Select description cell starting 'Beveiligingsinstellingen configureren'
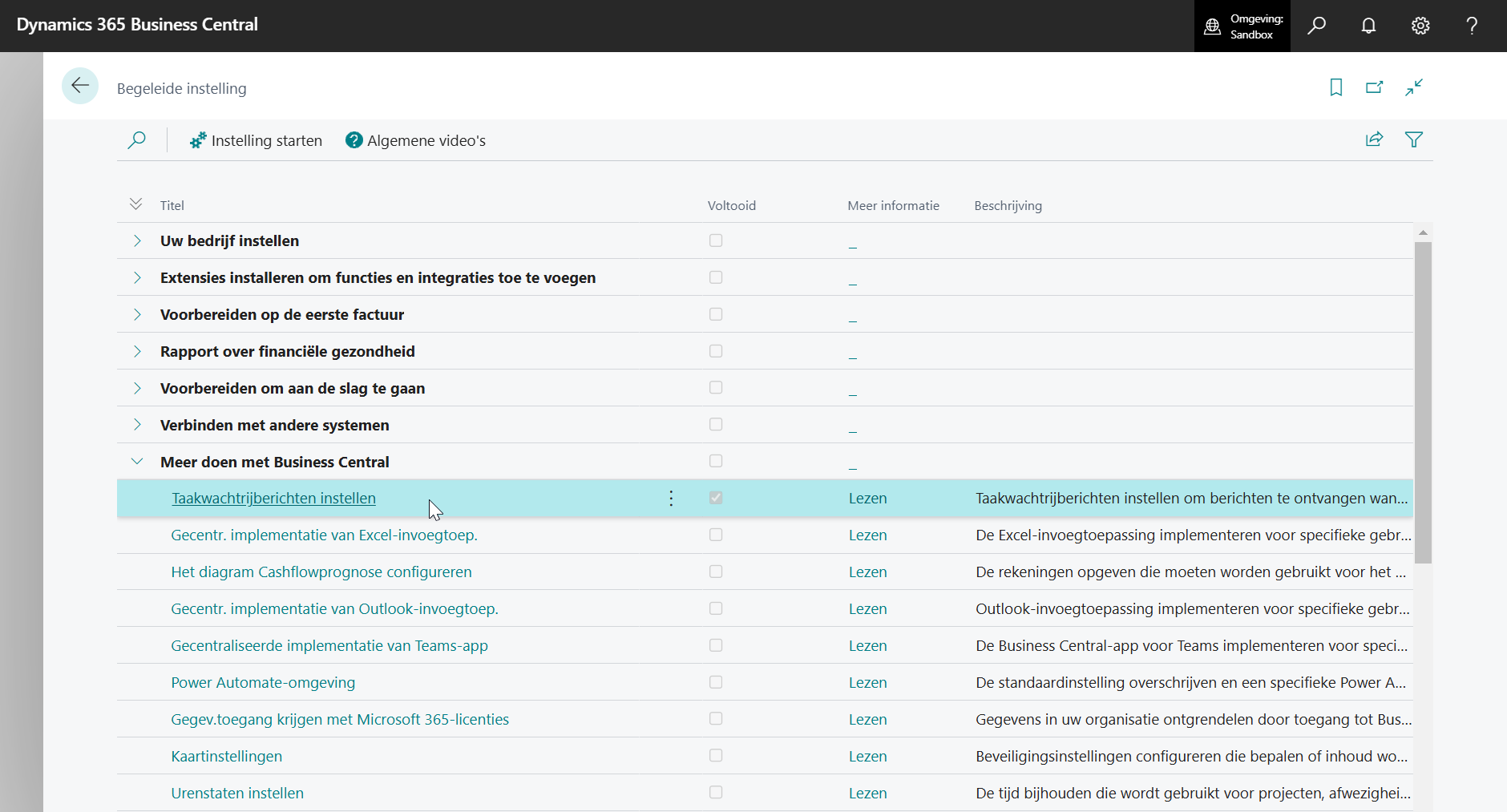1507x812 pixels. [x=1193, y=757]
